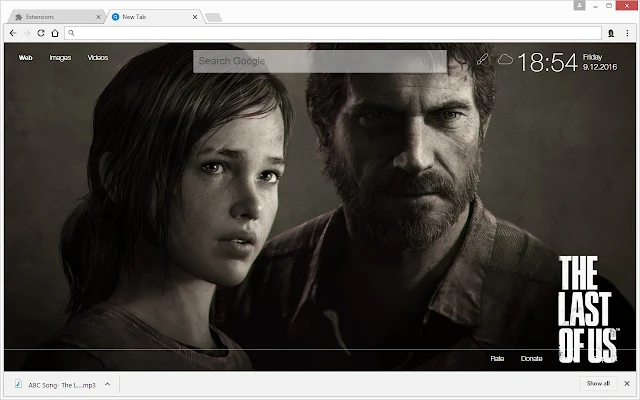Select the Images search mode
The image size is (640, 400).
pos(60,58)
